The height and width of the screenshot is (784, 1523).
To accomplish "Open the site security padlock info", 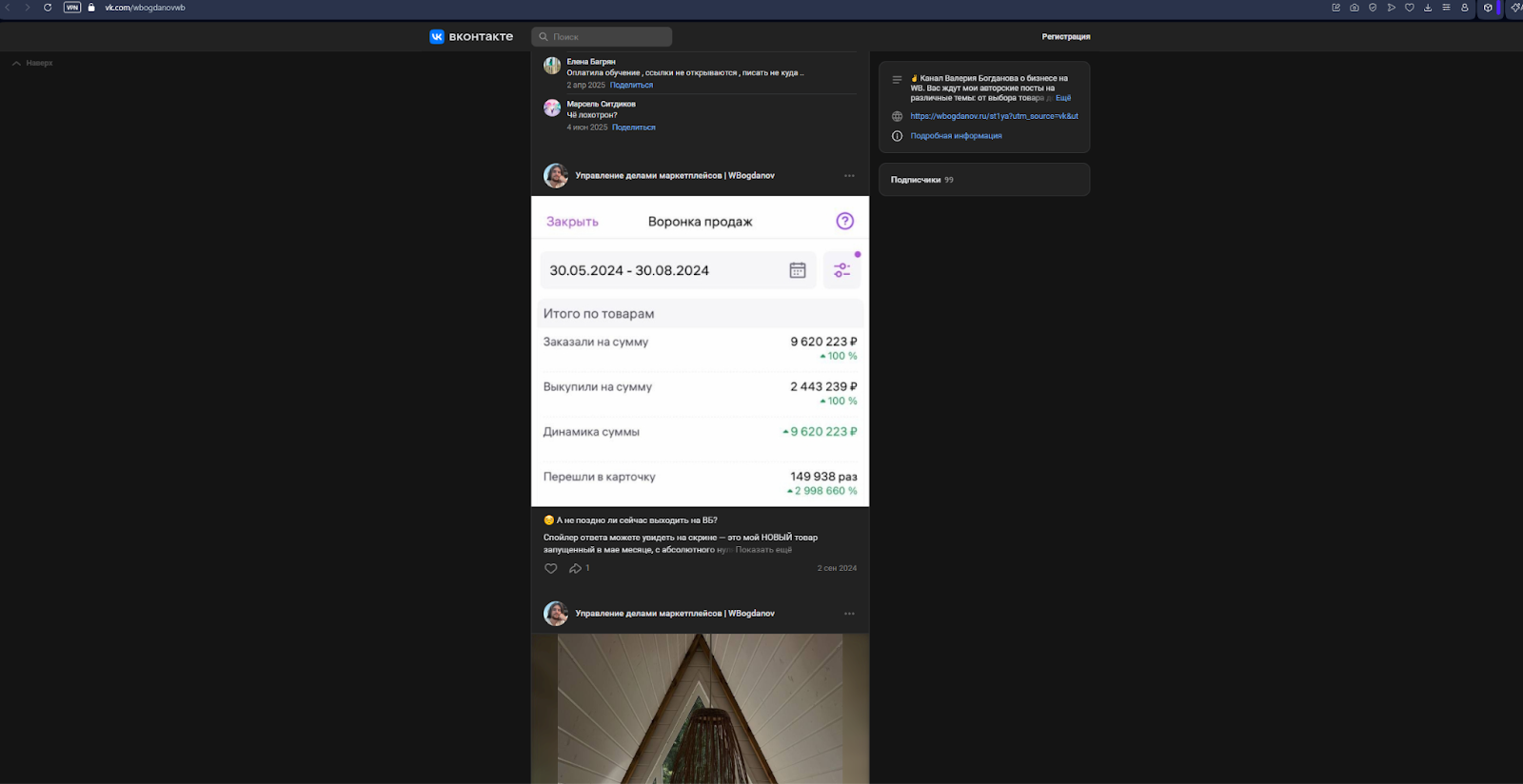I will coord(91,8).
